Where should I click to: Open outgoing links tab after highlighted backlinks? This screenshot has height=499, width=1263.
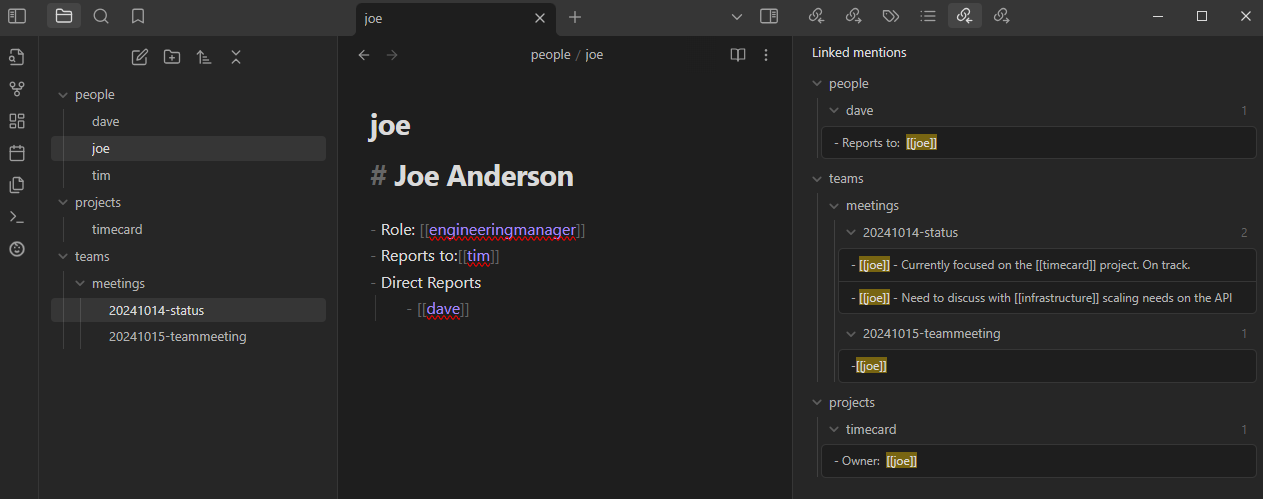pyautogui.click(x=1001, y=16)
